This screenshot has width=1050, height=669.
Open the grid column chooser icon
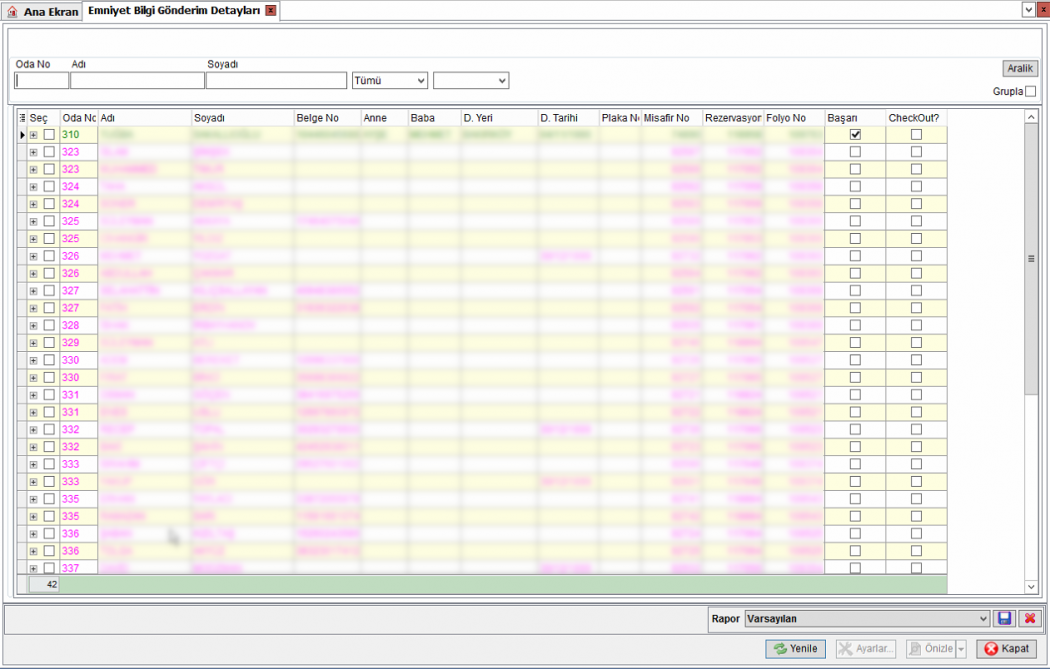(22, 118)
